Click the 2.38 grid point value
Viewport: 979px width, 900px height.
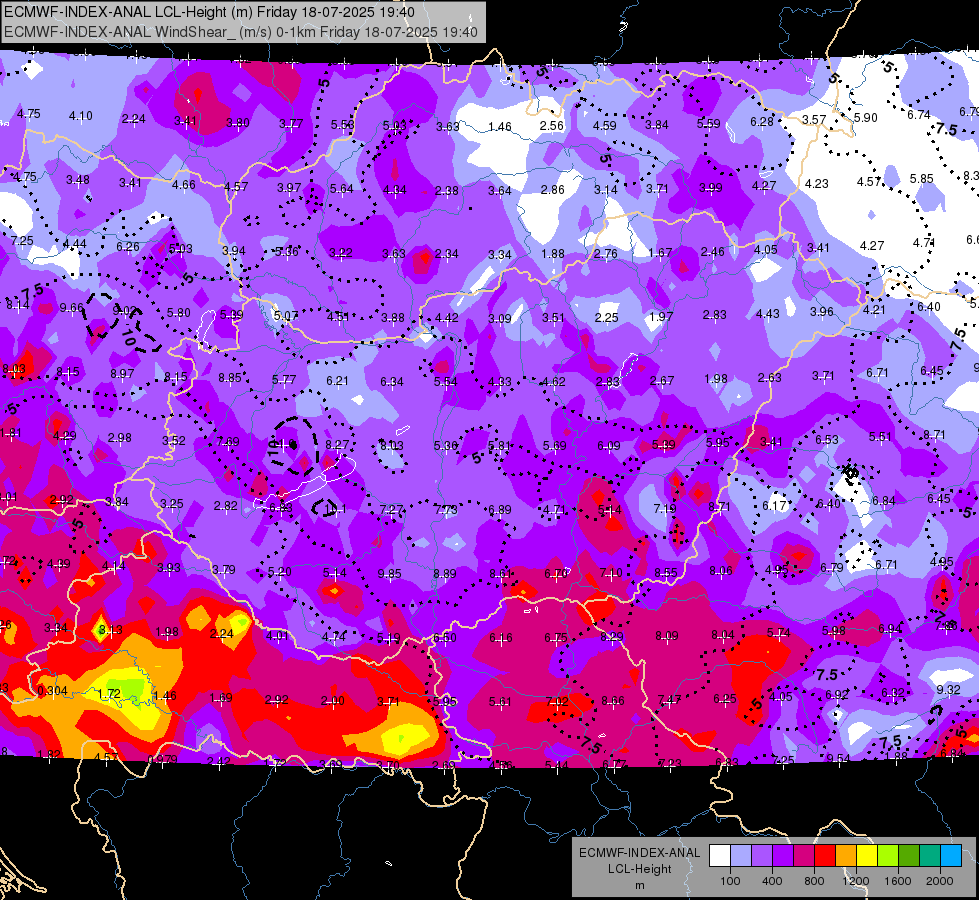446,190
